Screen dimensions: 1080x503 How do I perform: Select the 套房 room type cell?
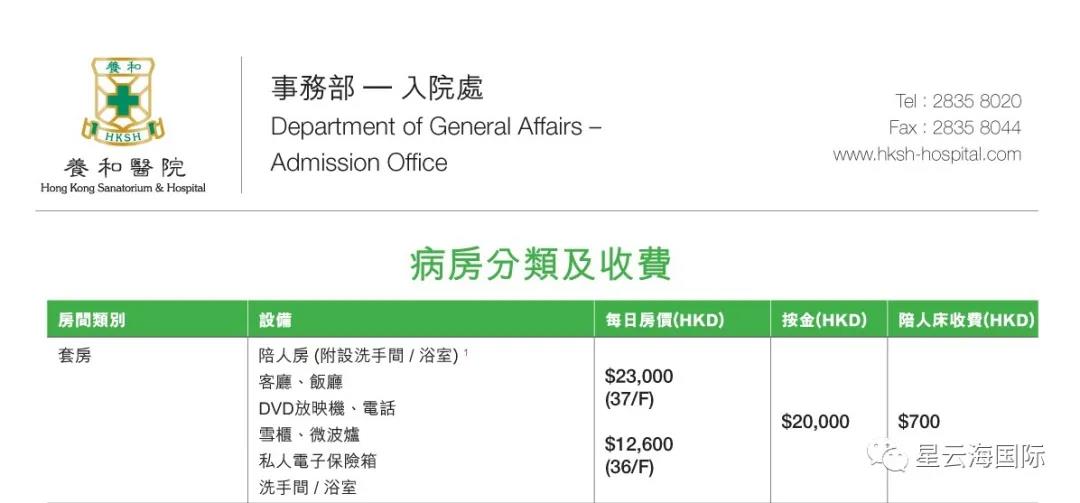pyautogui.click(x=75, y=355)
